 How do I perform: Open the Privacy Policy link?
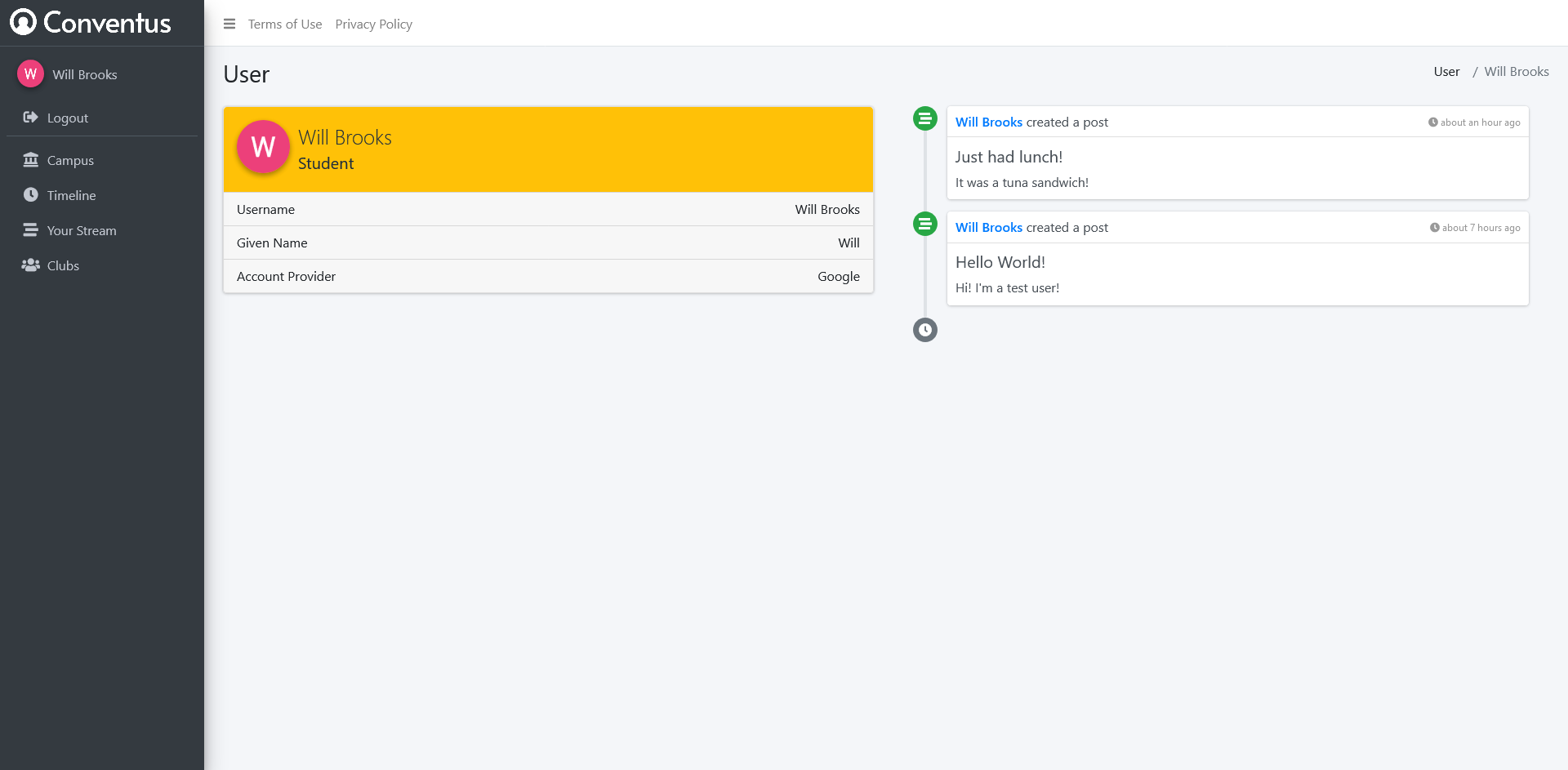[374, 24]
